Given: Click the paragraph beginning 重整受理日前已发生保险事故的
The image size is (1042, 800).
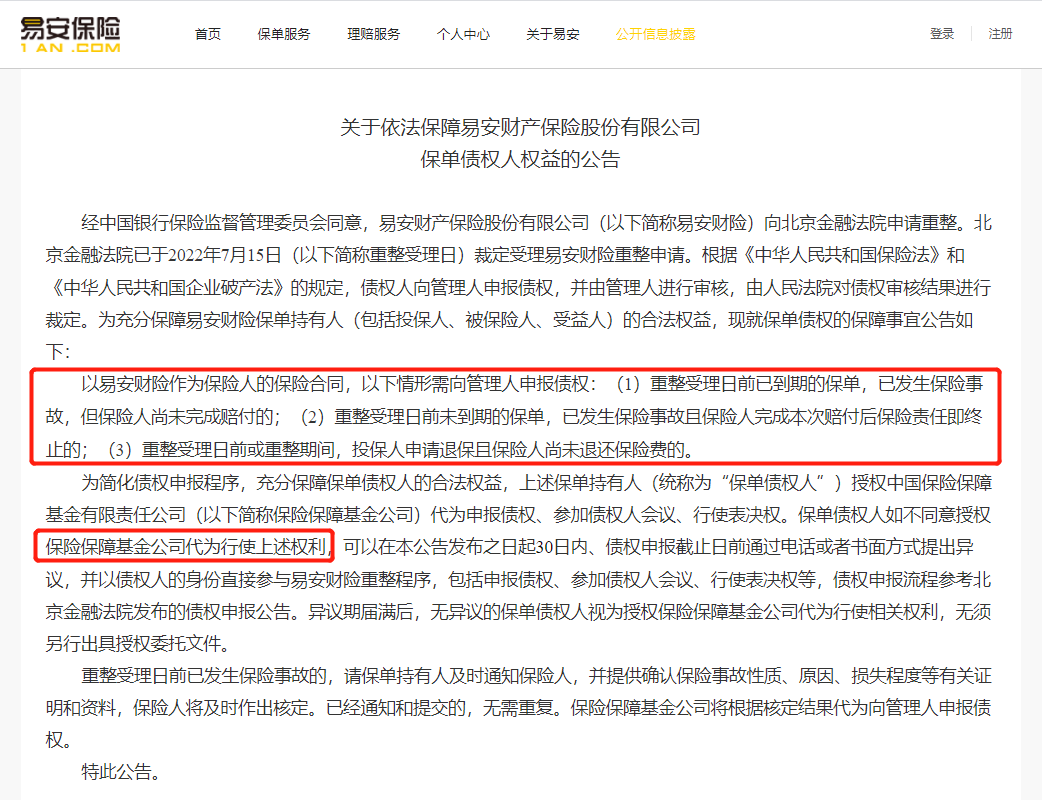Looking at the screenshot, I should click(x=520, y=707).
